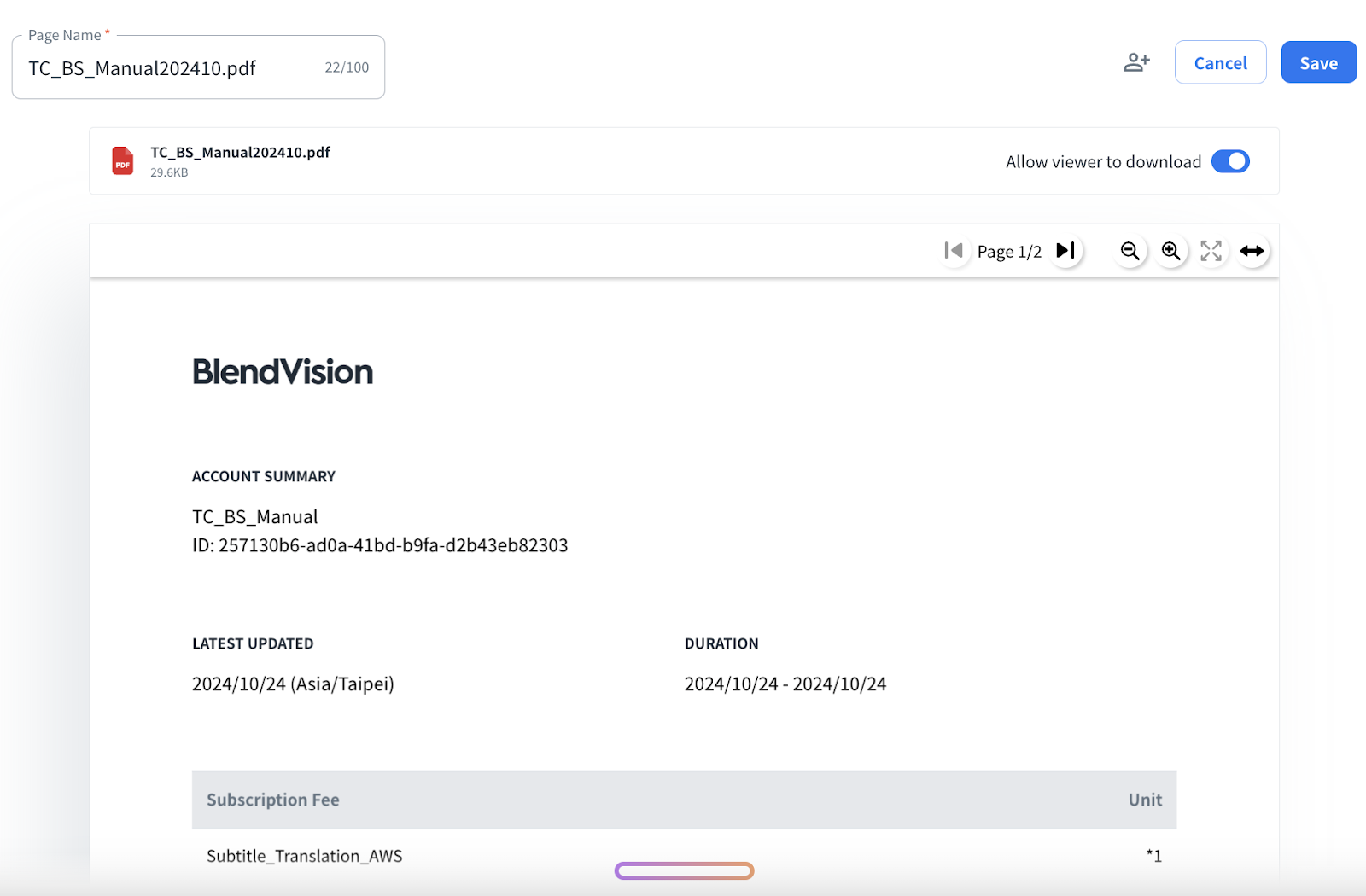
Task: Click the add user share icon
Action: pos(1136,62)
